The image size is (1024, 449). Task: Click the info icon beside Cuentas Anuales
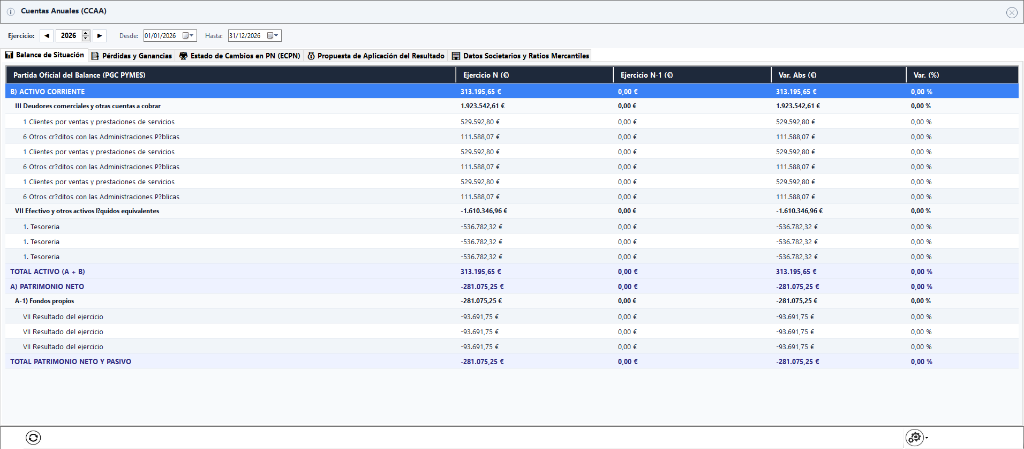(x=10, y=12)
